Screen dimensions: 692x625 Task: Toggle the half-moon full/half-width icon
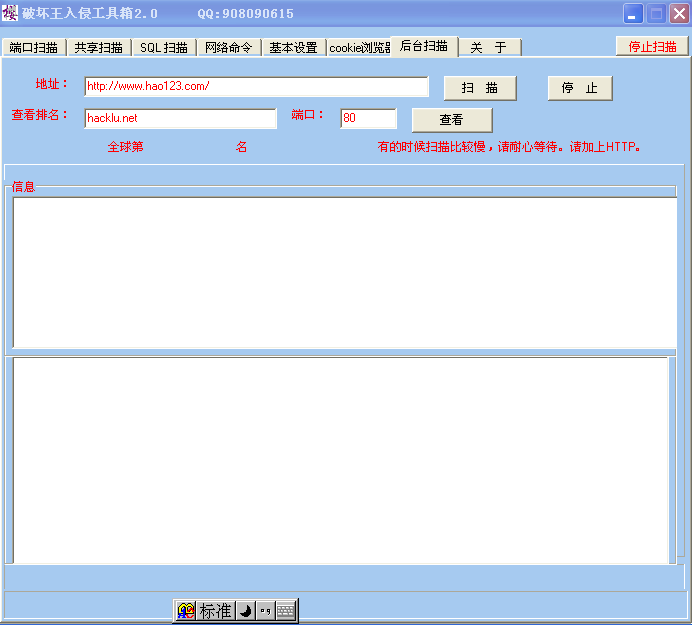click(245, 610)
